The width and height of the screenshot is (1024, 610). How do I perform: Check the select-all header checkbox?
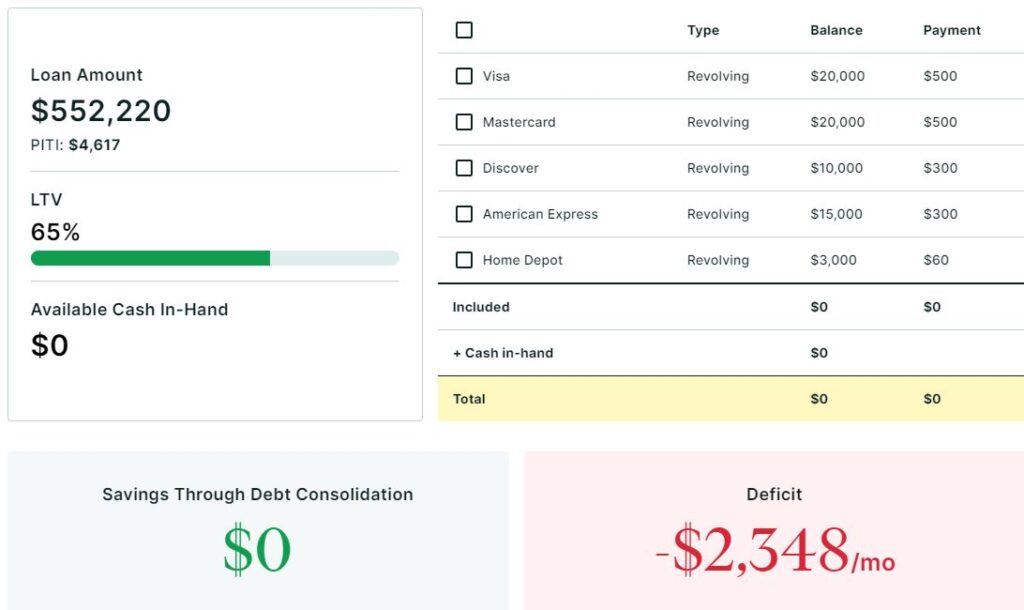click(x=464, y=30)
